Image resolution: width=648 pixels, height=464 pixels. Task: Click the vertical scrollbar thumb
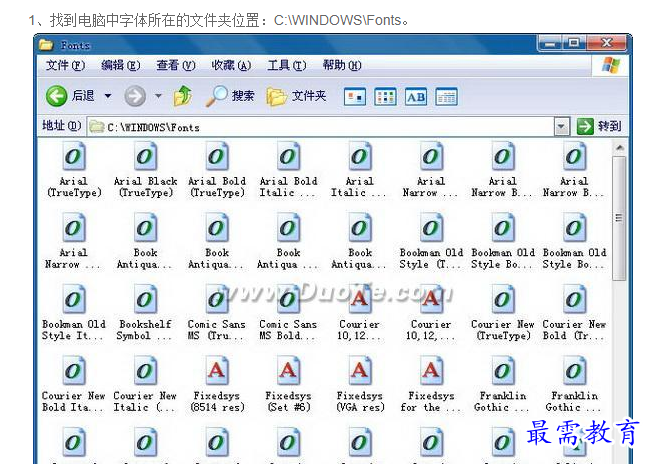pos(619,218)
